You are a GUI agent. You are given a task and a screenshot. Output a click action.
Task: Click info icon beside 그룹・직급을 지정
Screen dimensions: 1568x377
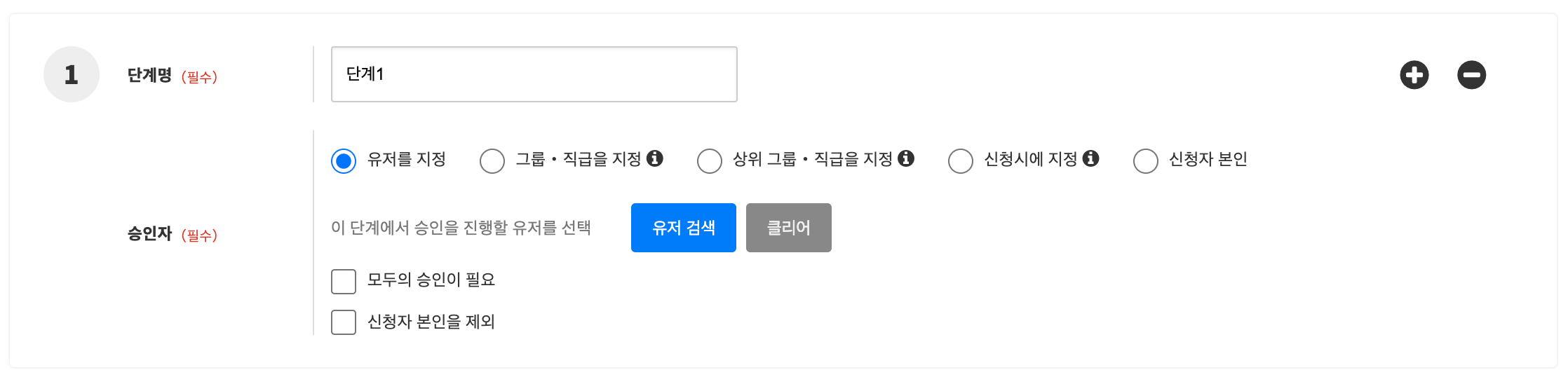click(655, 158)
